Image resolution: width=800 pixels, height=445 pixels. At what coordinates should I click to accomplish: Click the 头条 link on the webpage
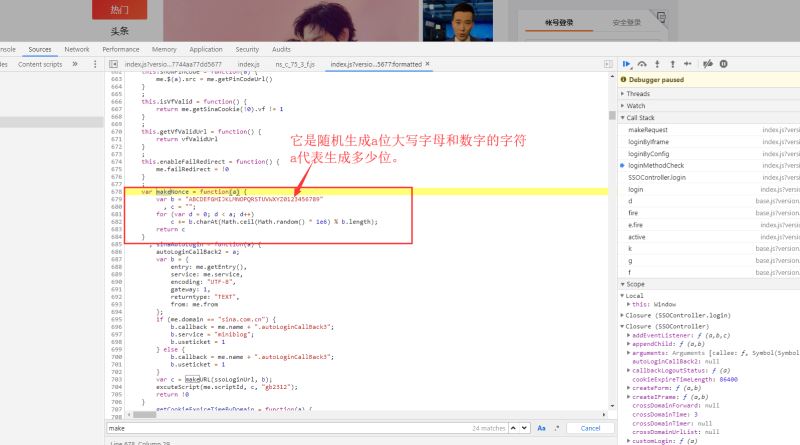[119, 31]
